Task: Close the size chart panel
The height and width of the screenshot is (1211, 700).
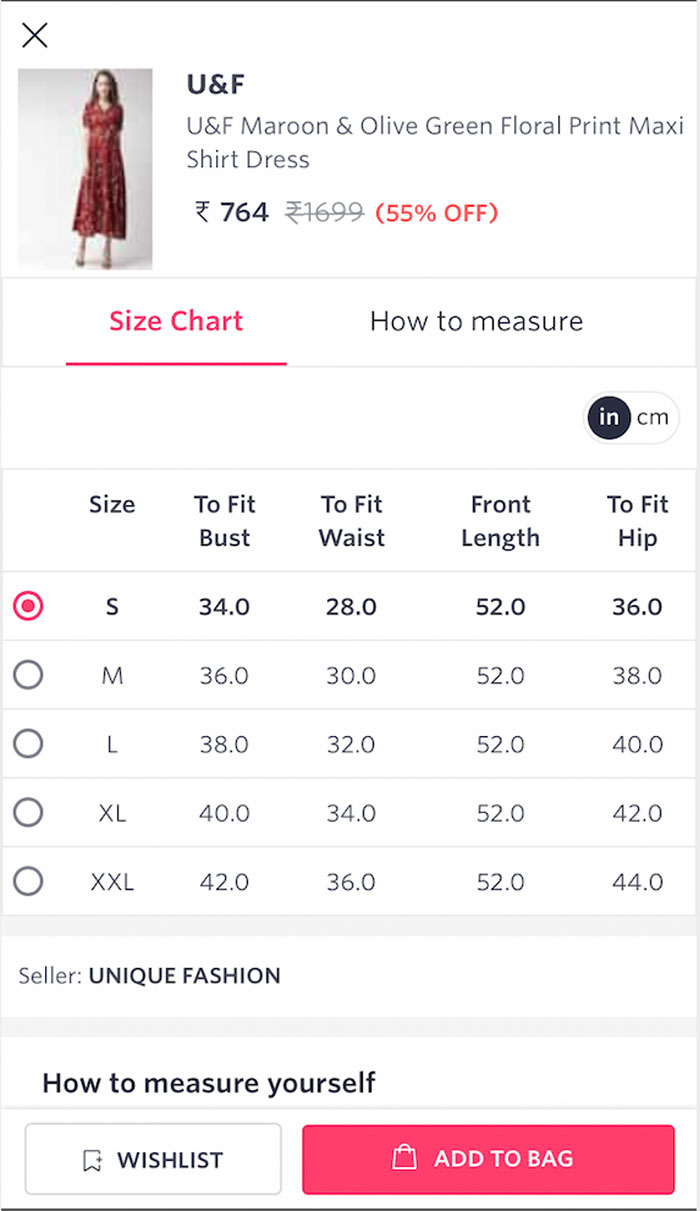Action: [x=35, y=36]
